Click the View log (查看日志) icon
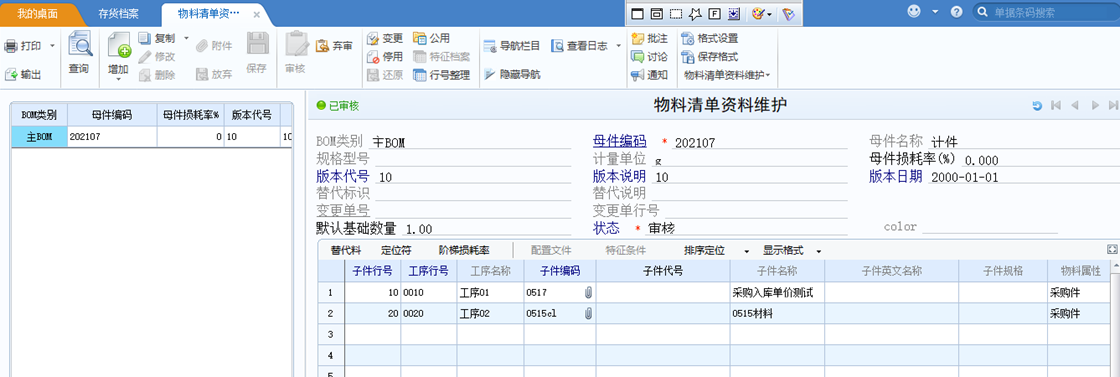Image resolution: width=1120 pixels, height=377 pixels. pos(558,46)
